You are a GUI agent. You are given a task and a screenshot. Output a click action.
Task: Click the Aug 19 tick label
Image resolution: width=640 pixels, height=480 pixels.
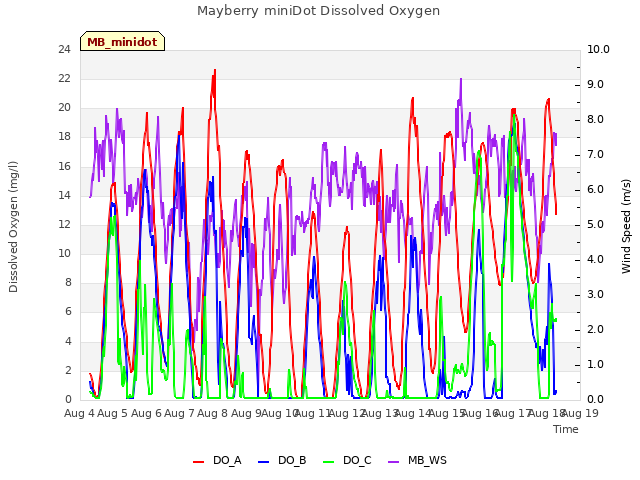pyautogui.click(x=580, y=413)
